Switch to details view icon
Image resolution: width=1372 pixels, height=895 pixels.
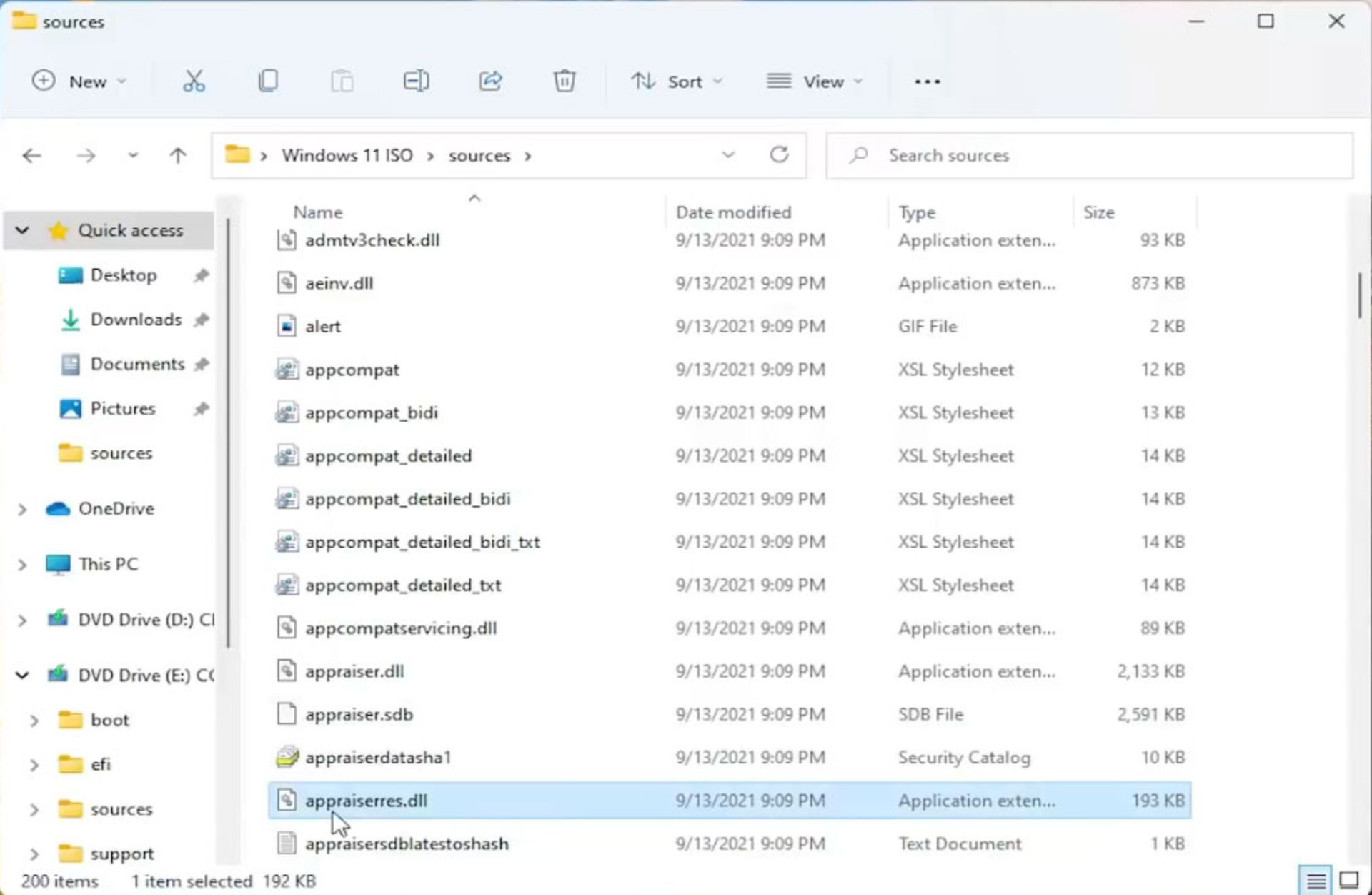(x=1316, y=880)
